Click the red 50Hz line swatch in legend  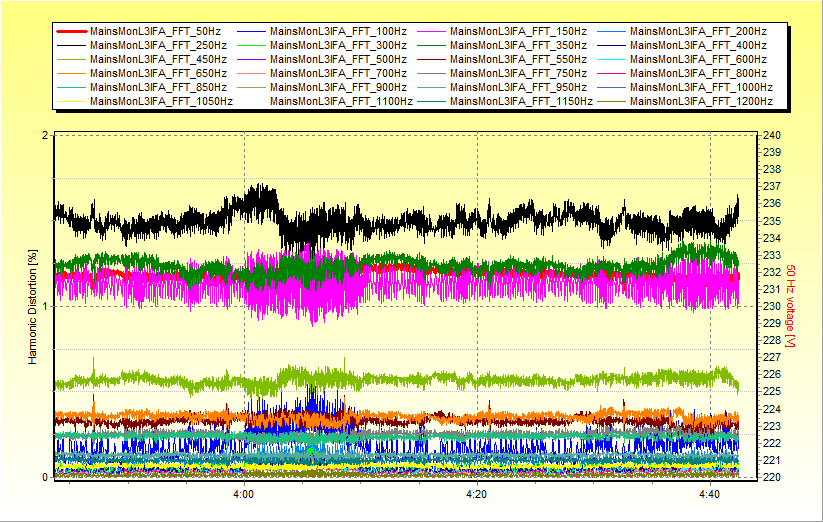click(71, 32)
